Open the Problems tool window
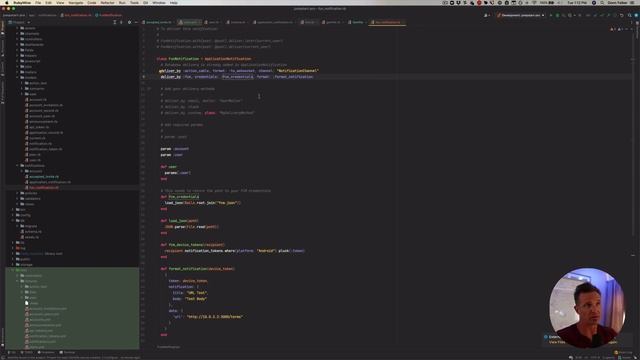The height and width of the screenshot is (360, 640). click(46, 352)
